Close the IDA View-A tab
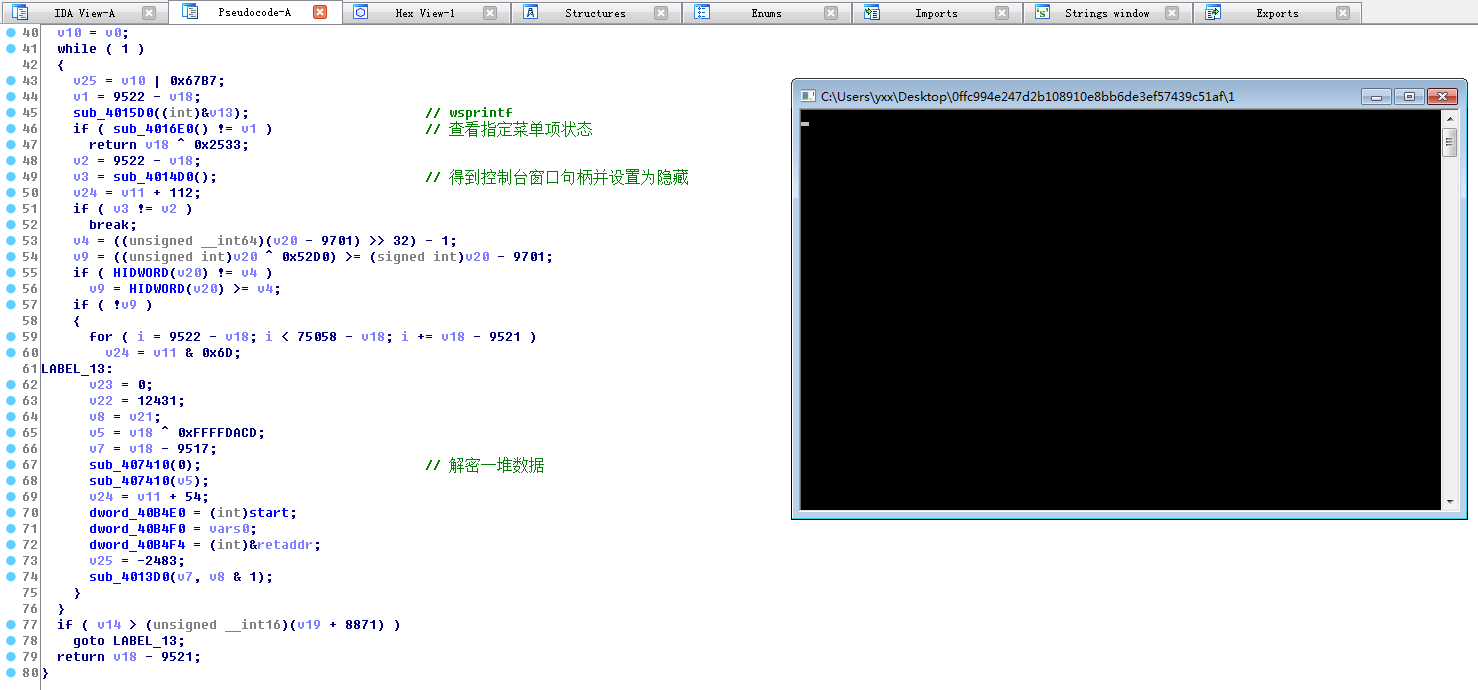The image size is (1478, 690). click(149, 13)
